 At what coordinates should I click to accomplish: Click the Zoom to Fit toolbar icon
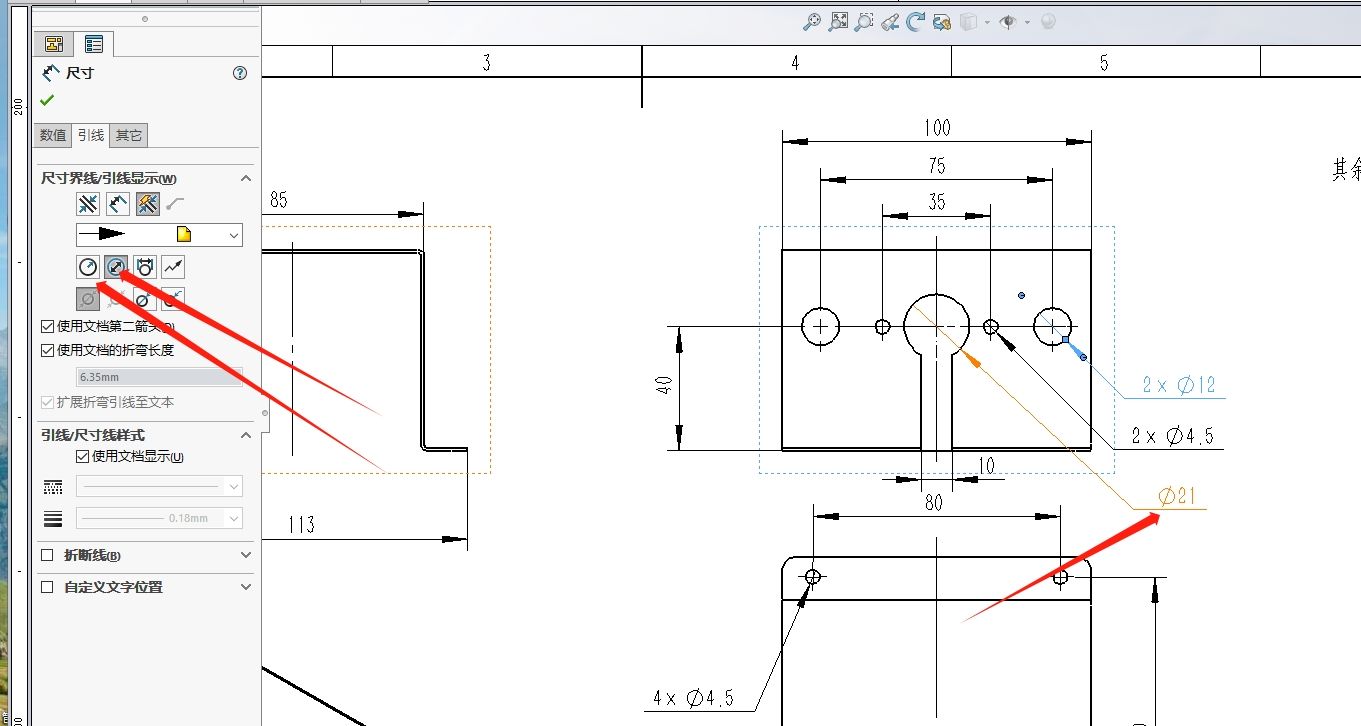point(838,21)
